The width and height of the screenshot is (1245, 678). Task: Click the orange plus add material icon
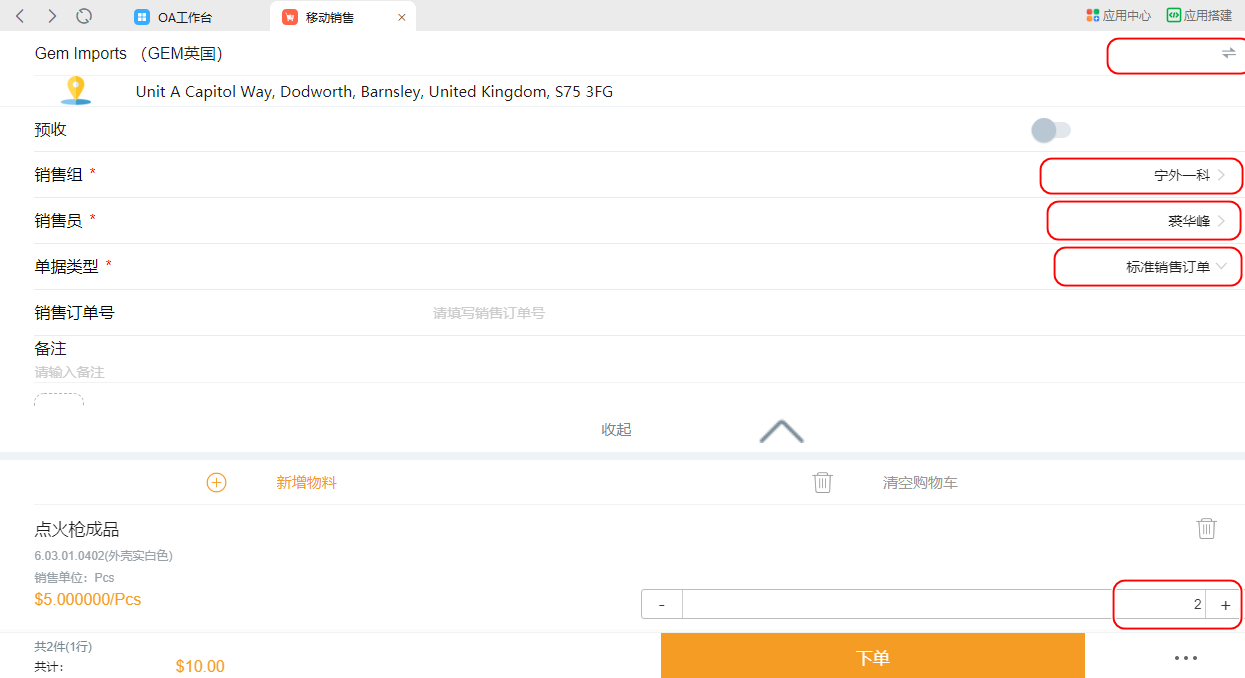click(217, 482)
